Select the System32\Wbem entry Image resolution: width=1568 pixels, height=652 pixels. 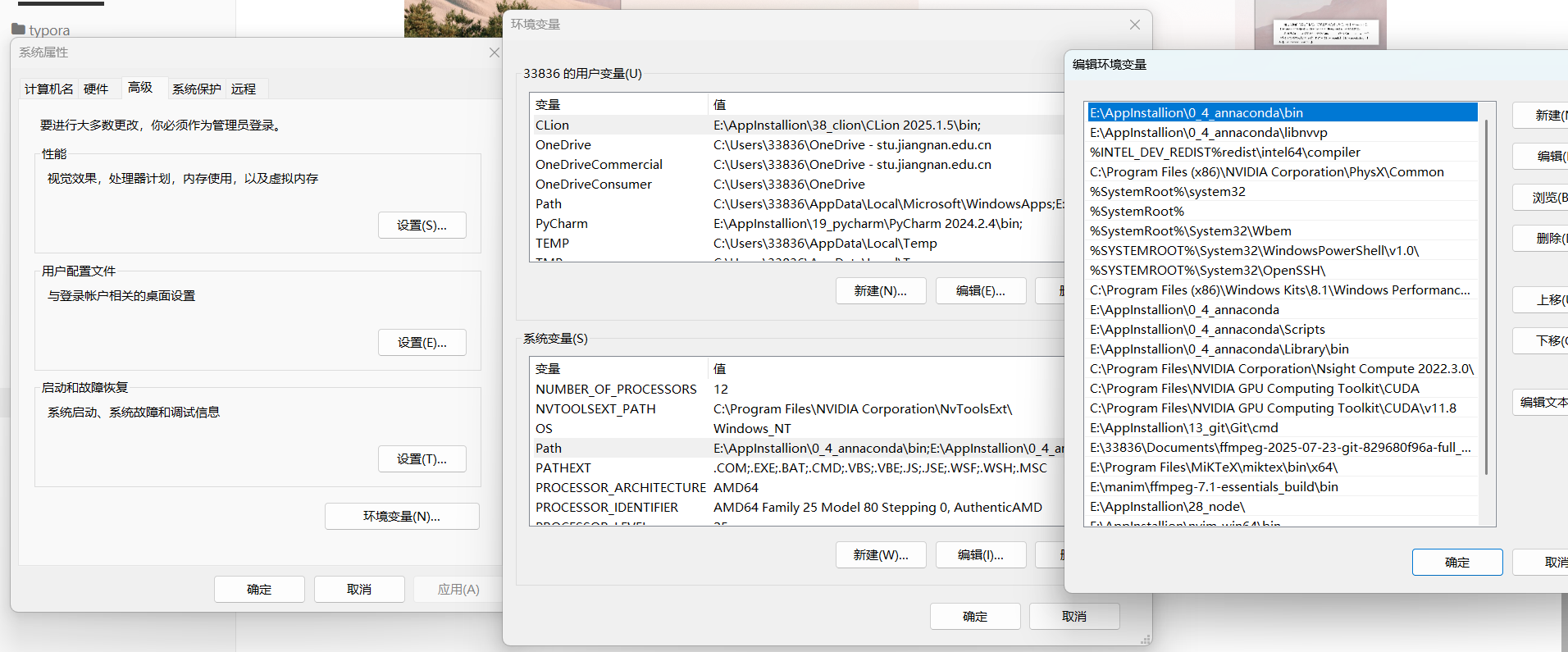coord(1282,230)
